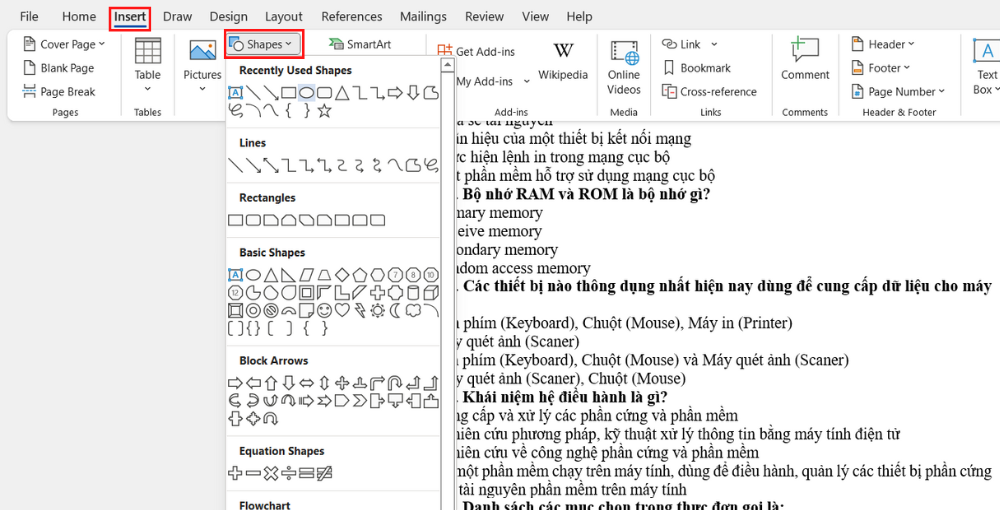
Task: Open the Design tab
Action: pos(228,17)
